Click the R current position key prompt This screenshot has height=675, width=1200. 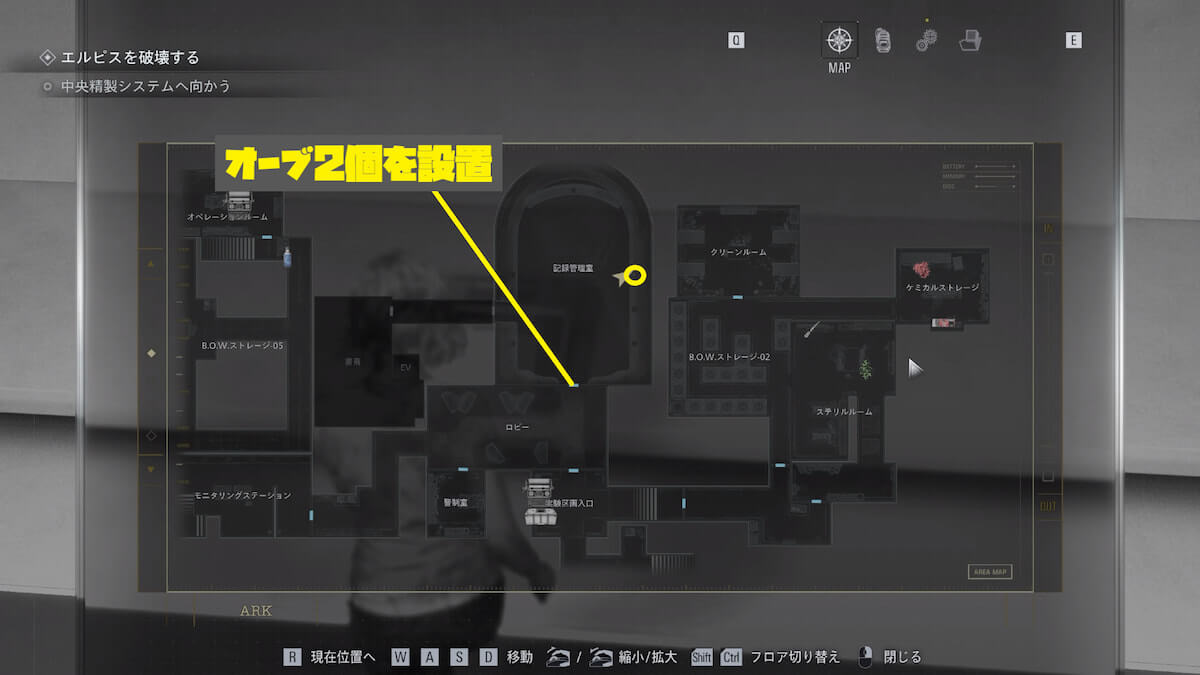292,657
